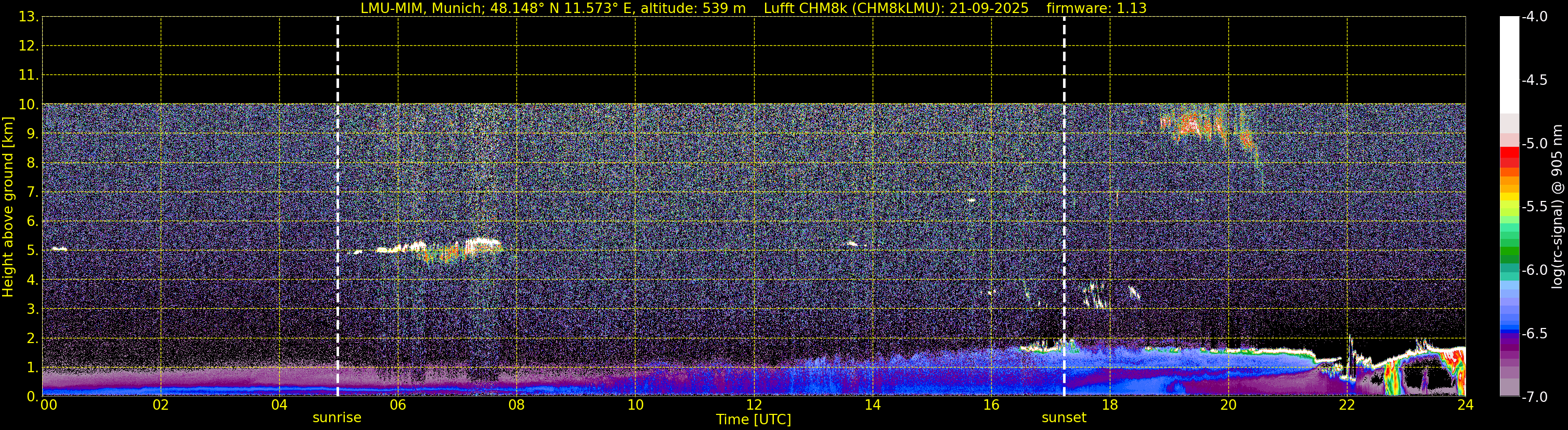
Task: Click the time-axis tick label "22"
Action: click(1347, 406)
